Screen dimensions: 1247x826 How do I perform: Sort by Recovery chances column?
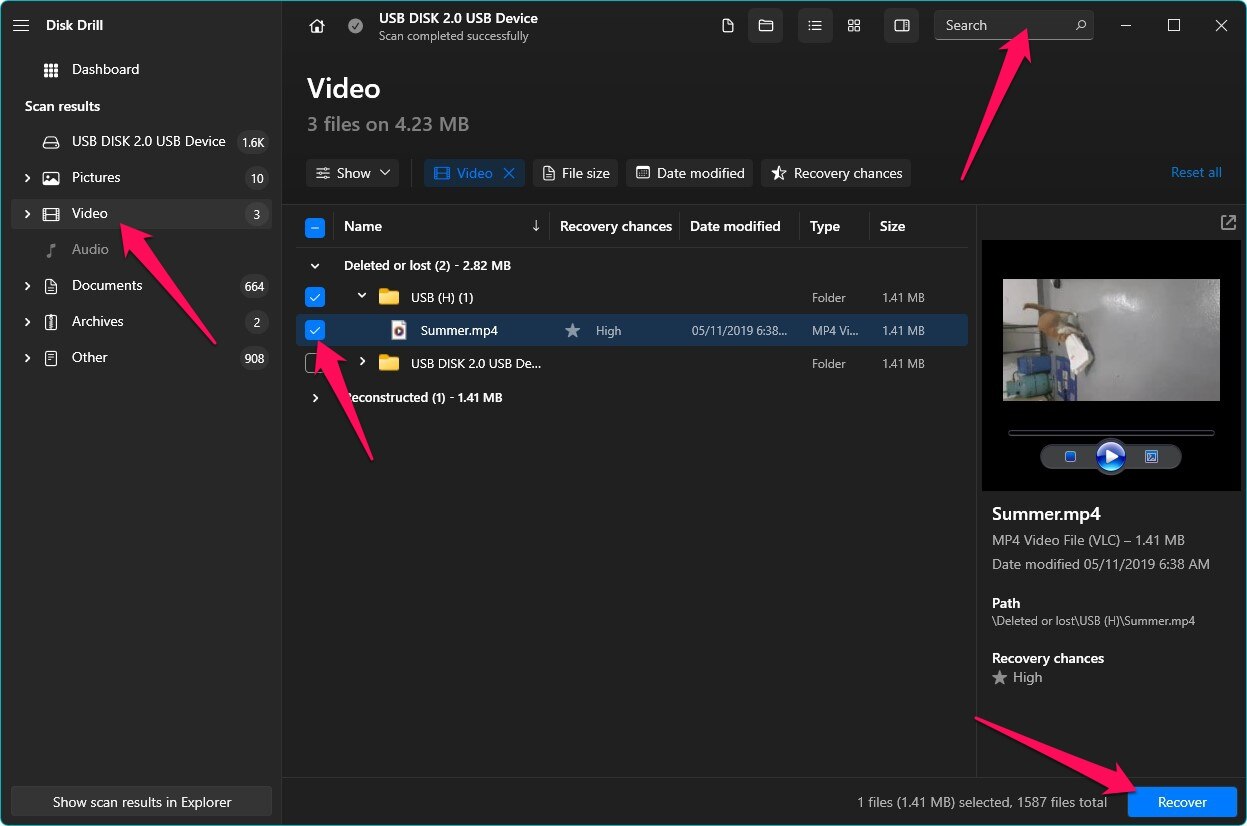(615, 226)
